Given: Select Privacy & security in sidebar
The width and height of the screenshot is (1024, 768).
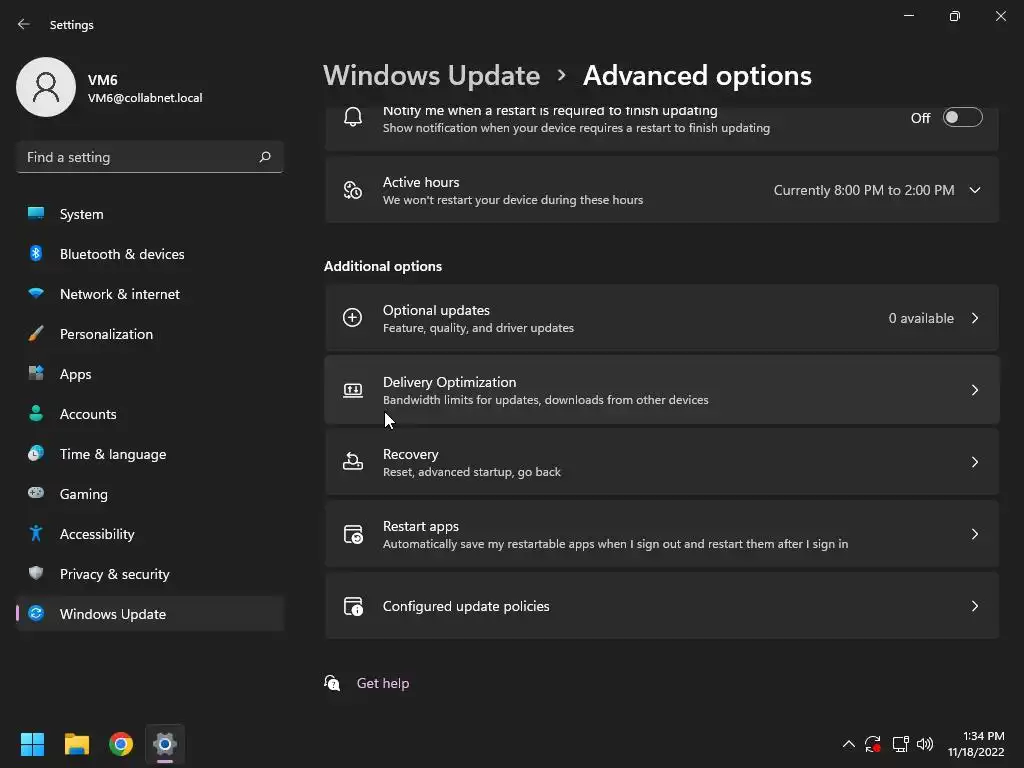Looking at the screenshot, I should [150, 574].
